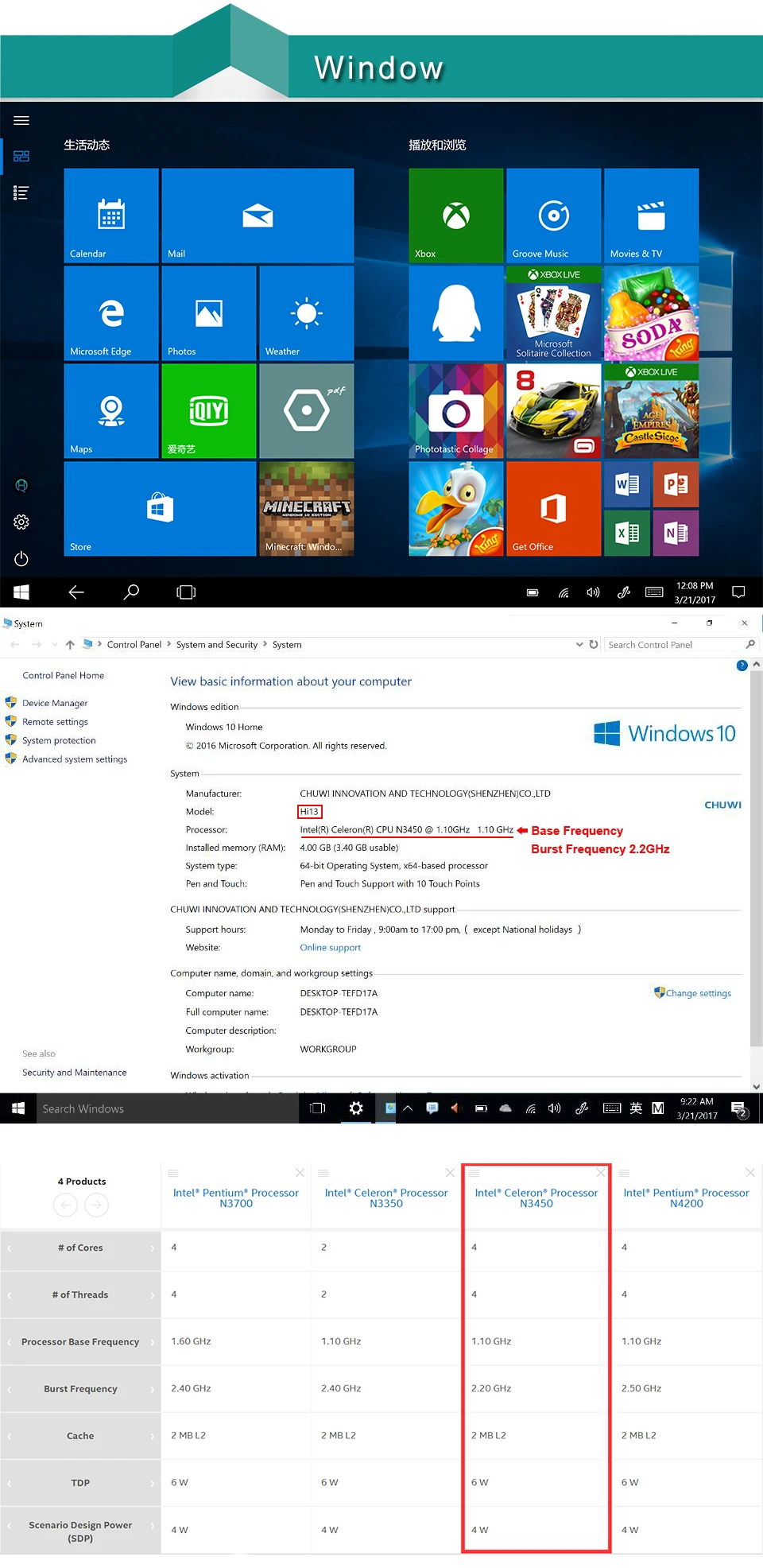Open the green iQIYI tile
Screen dimensions: 763x1568
(x=209, y=411)
